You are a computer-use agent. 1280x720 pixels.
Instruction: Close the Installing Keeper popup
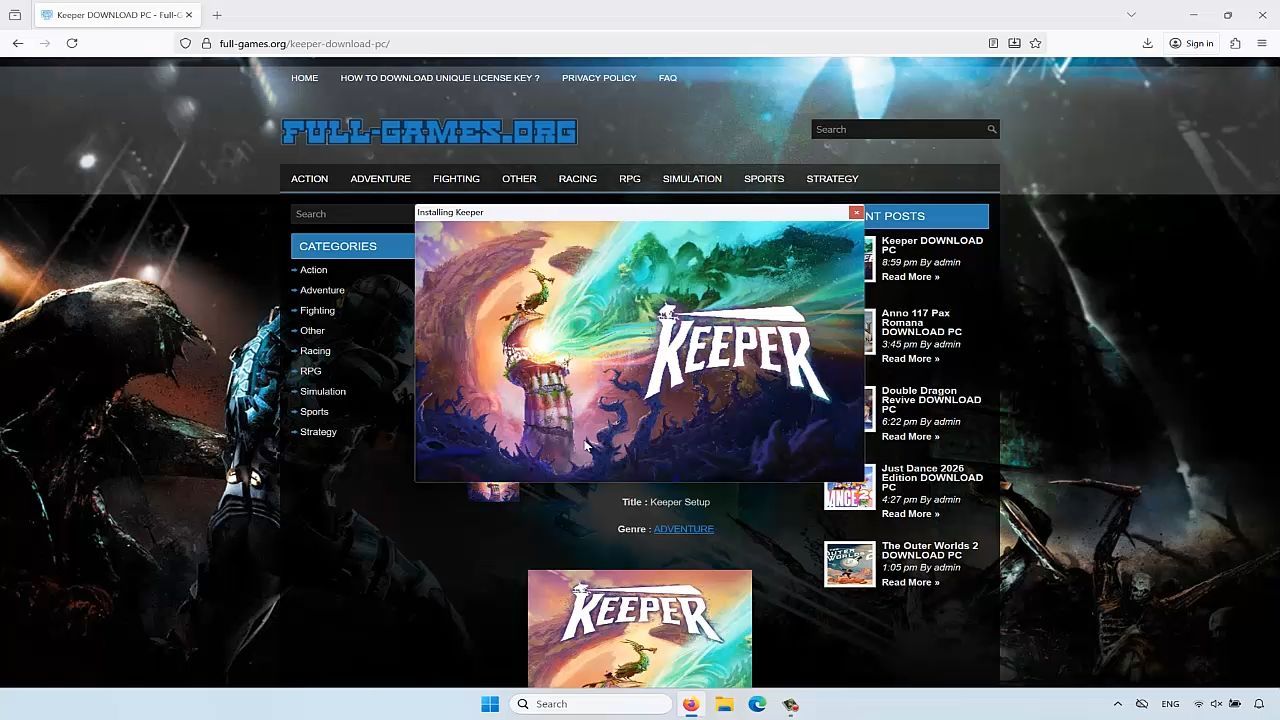856,212
